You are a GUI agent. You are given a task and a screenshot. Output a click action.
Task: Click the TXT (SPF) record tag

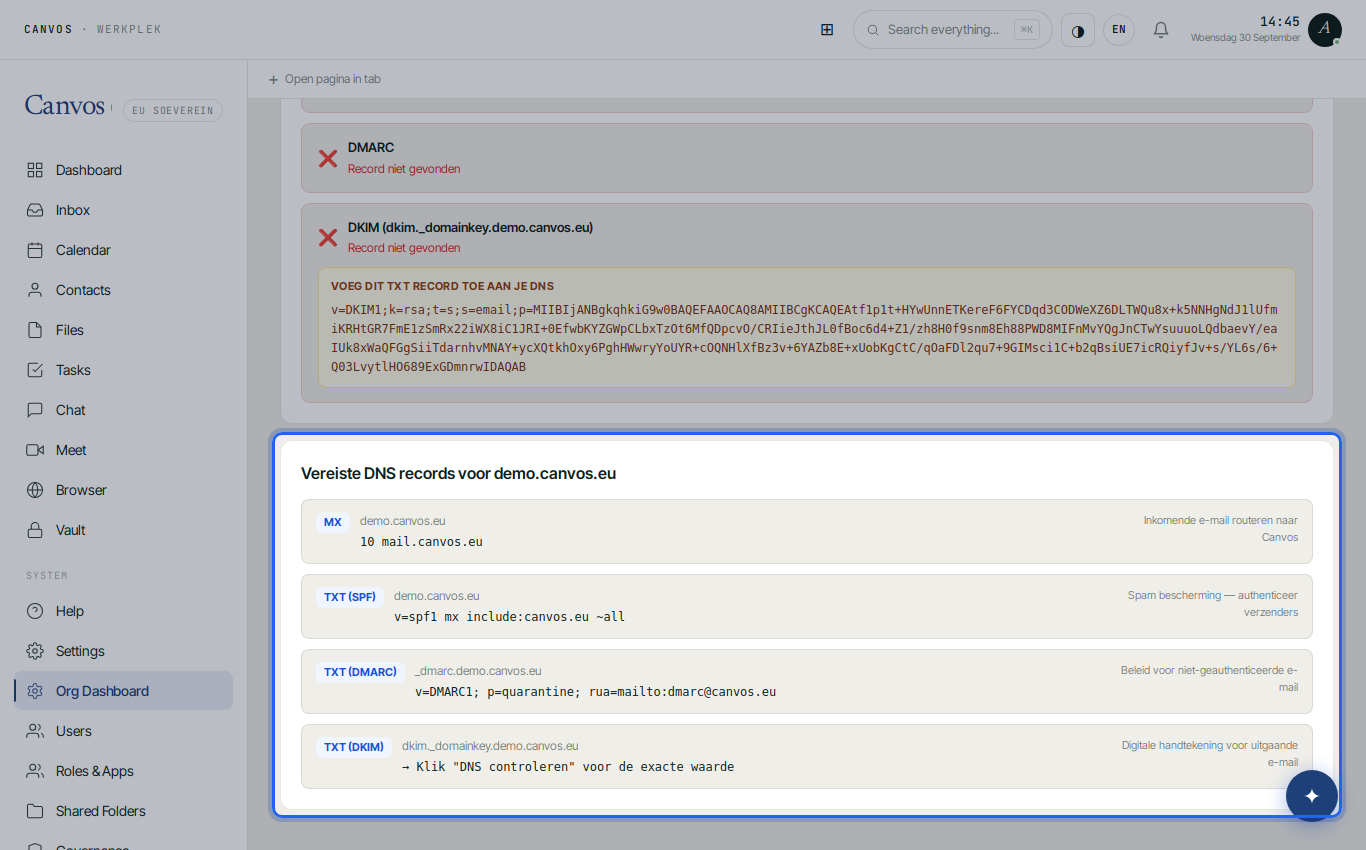pos(350,597)
